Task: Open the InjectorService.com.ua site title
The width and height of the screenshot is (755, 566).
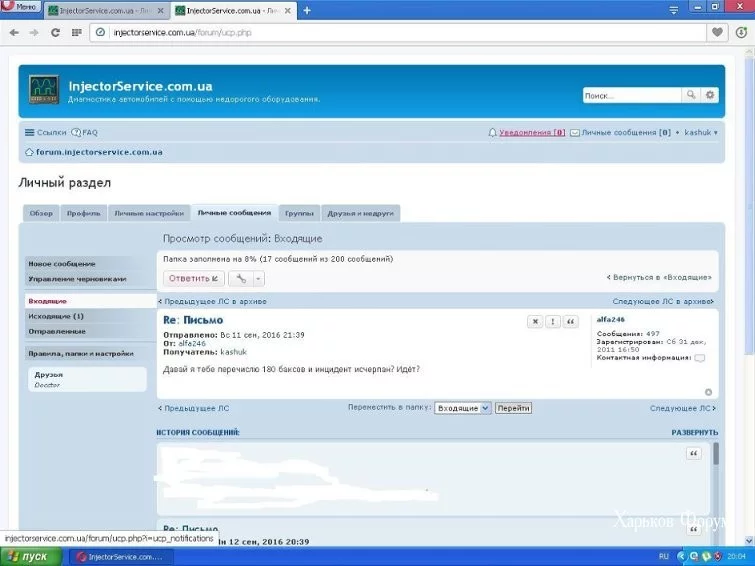Action: pos(140,86)
